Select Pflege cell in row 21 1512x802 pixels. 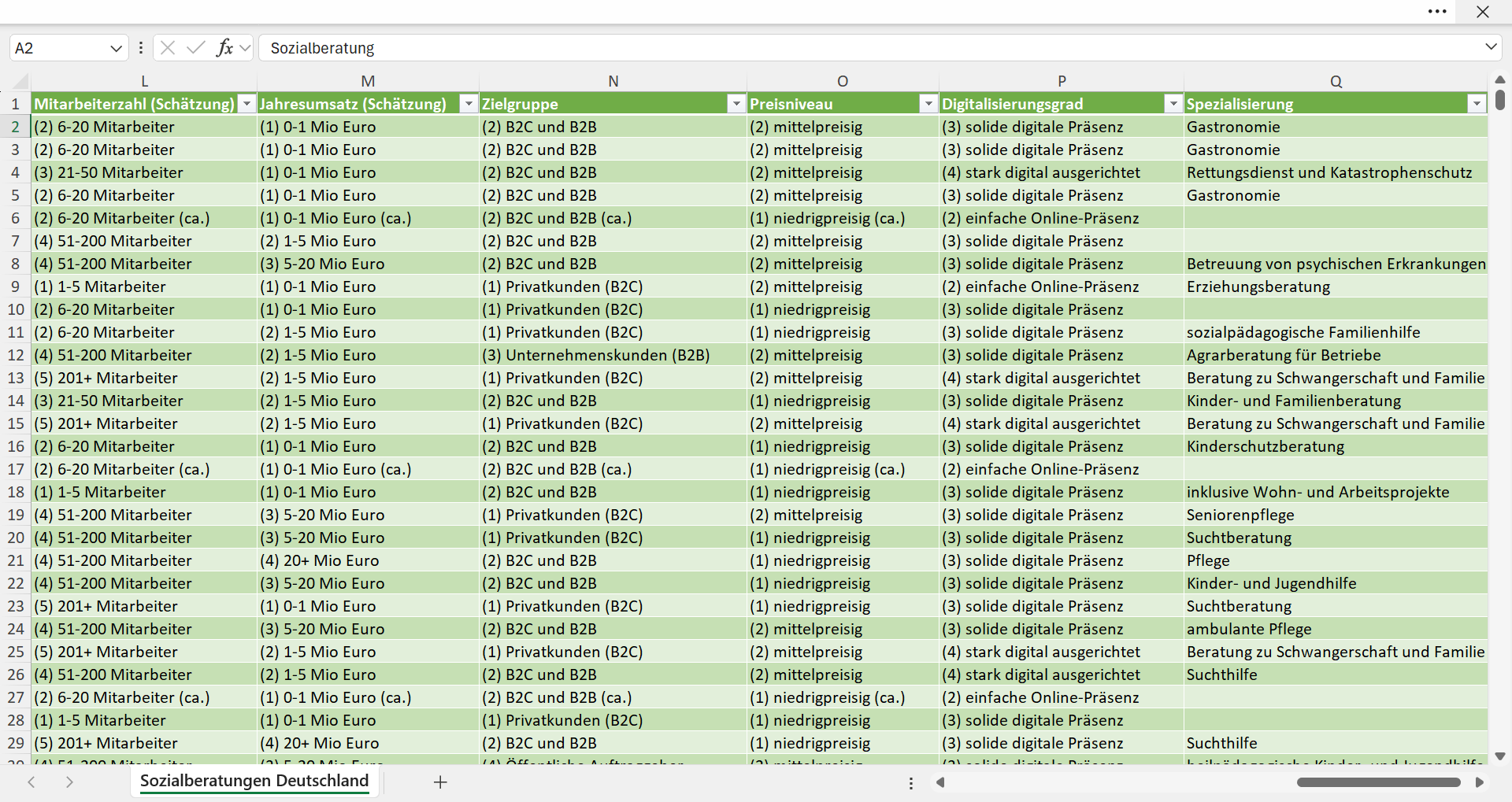tap(1336, 560)
